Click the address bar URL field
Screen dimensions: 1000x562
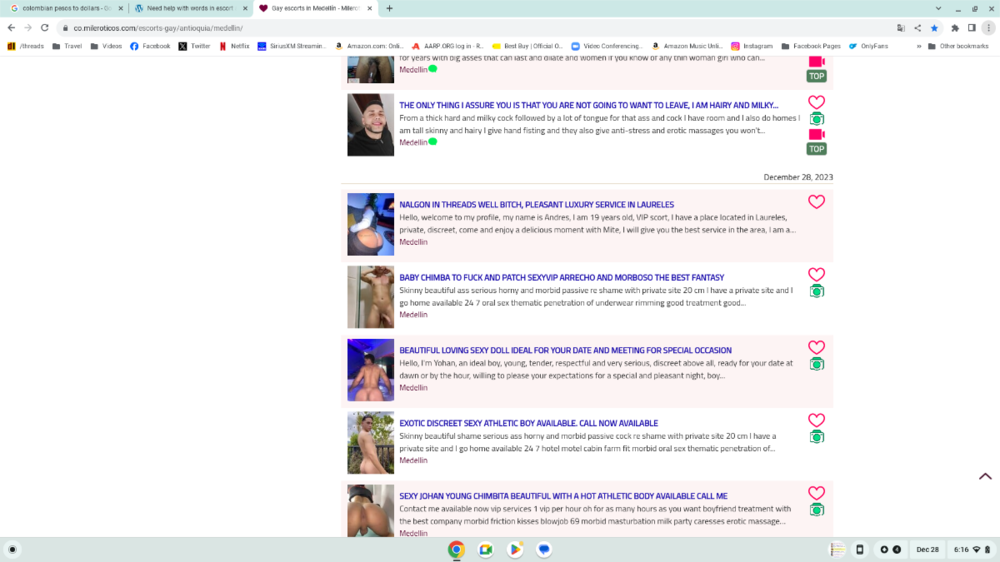400,28
